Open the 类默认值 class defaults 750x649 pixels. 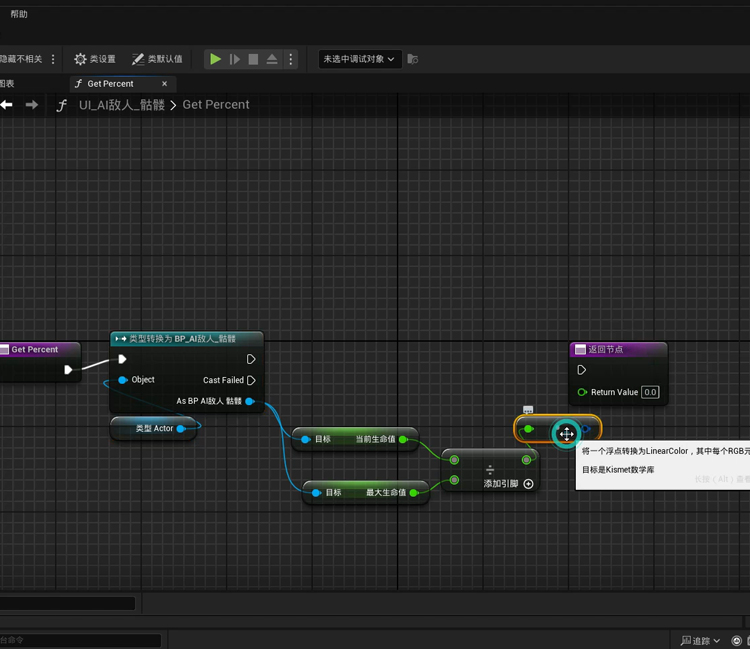(157, 60)
